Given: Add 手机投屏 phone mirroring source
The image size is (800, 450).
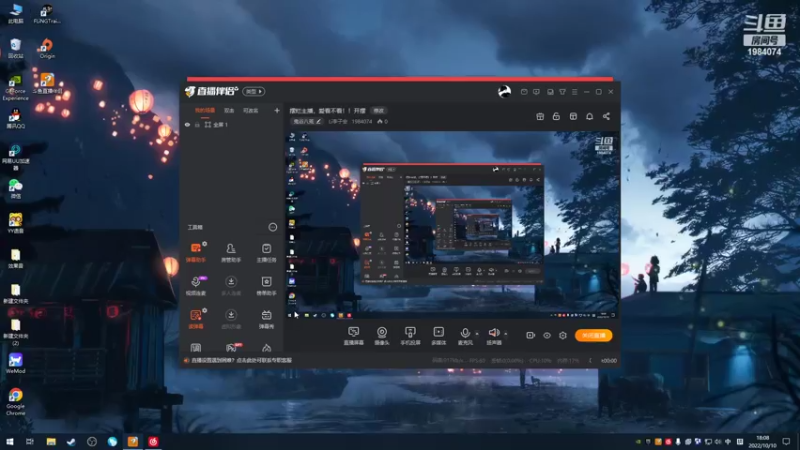Looking at the screenshot, I should (x=410, y=336).
